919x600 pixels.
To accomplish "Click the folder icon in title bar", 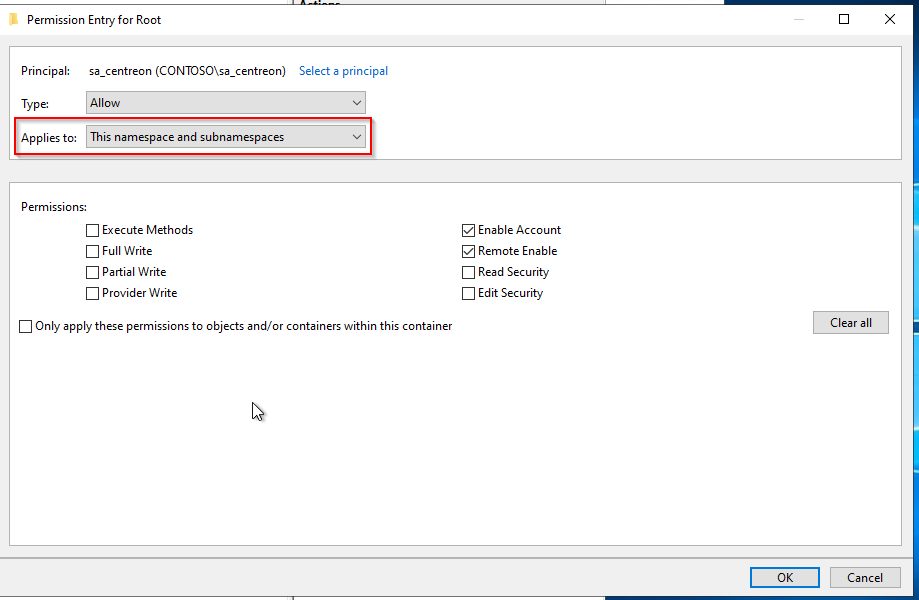I will [x=13, y=19].
